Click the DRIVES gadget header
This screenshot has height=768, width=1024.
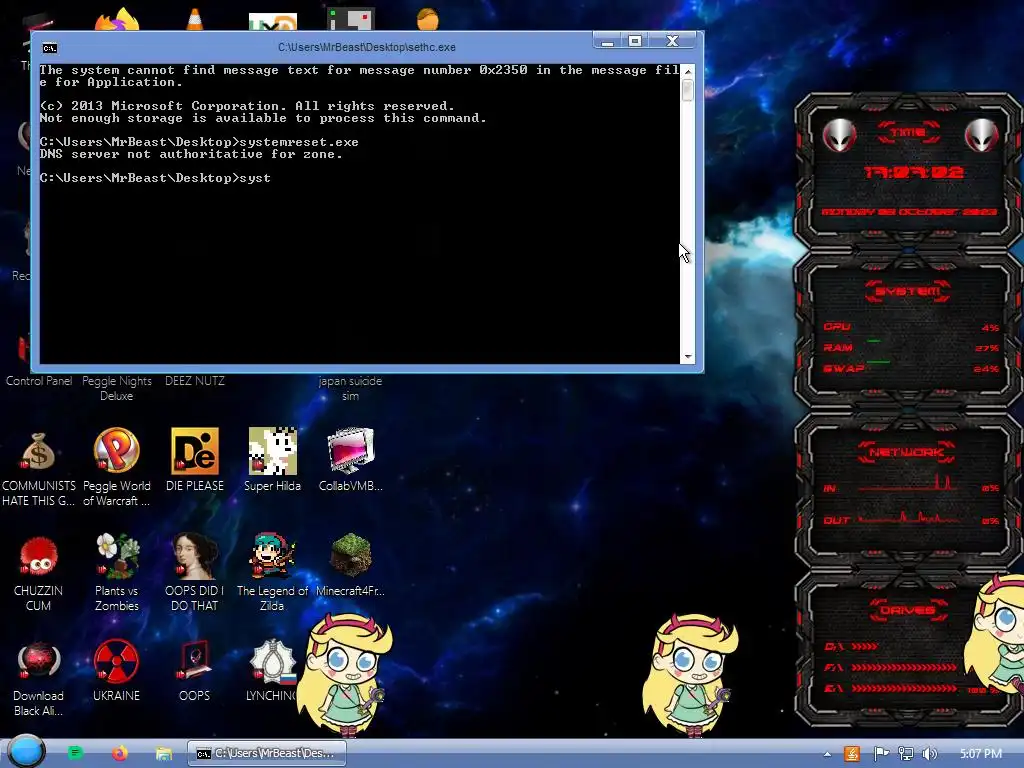tap(908, 611)
